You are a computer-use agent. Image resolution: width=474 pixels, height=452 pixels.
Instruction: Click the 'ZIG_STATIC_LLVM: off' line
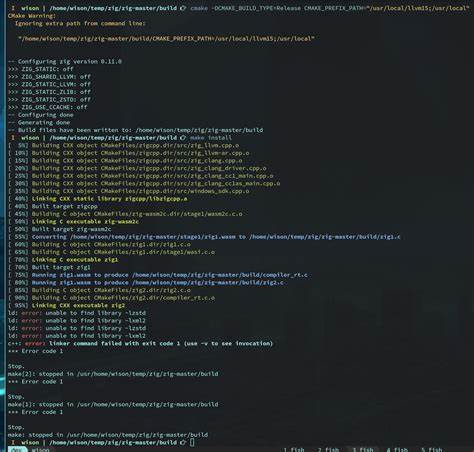(x=49, y=84)
